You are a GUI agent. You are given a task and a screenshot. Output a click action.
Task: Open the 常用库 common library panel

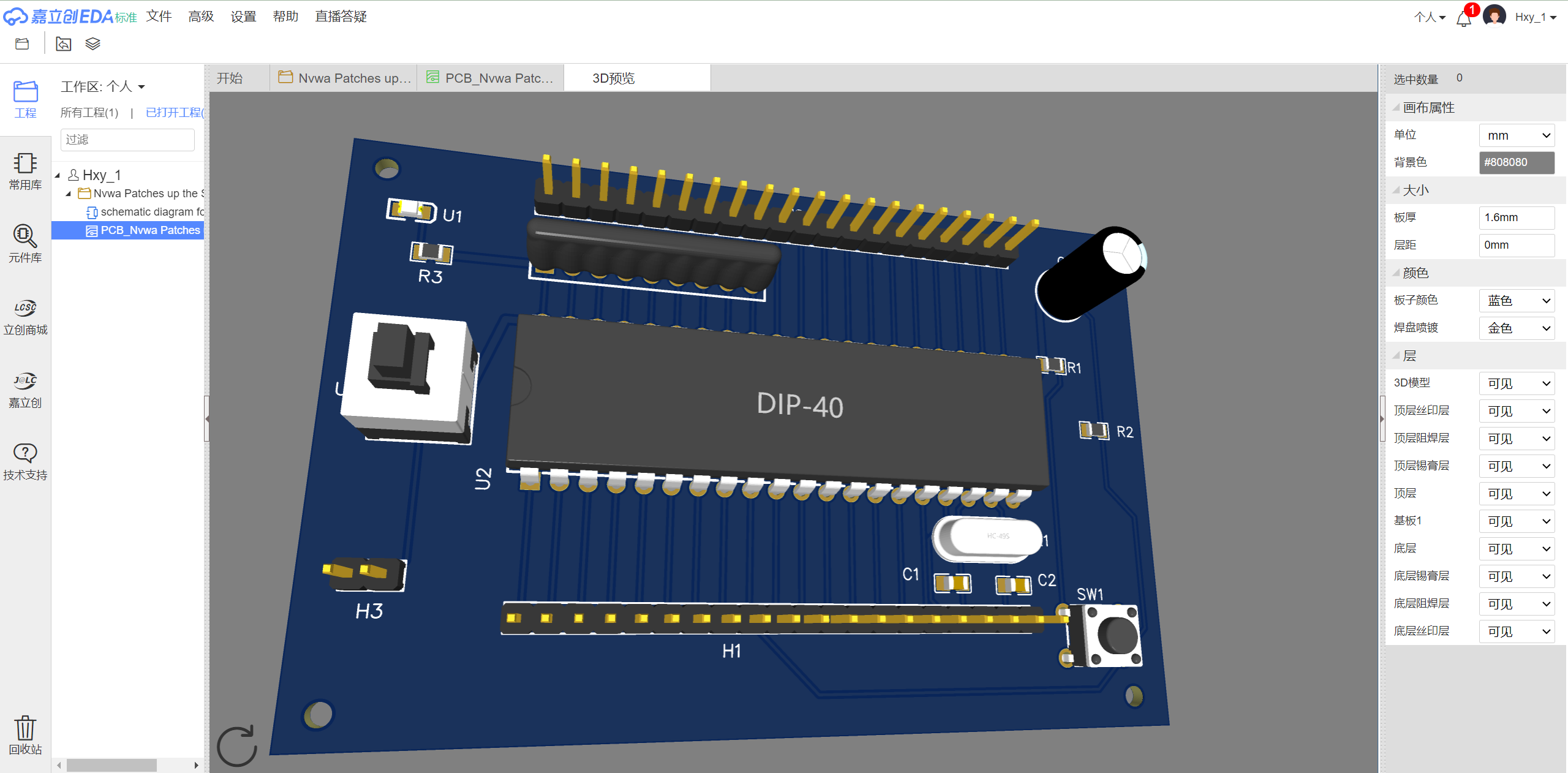click(x=25, y=171)
